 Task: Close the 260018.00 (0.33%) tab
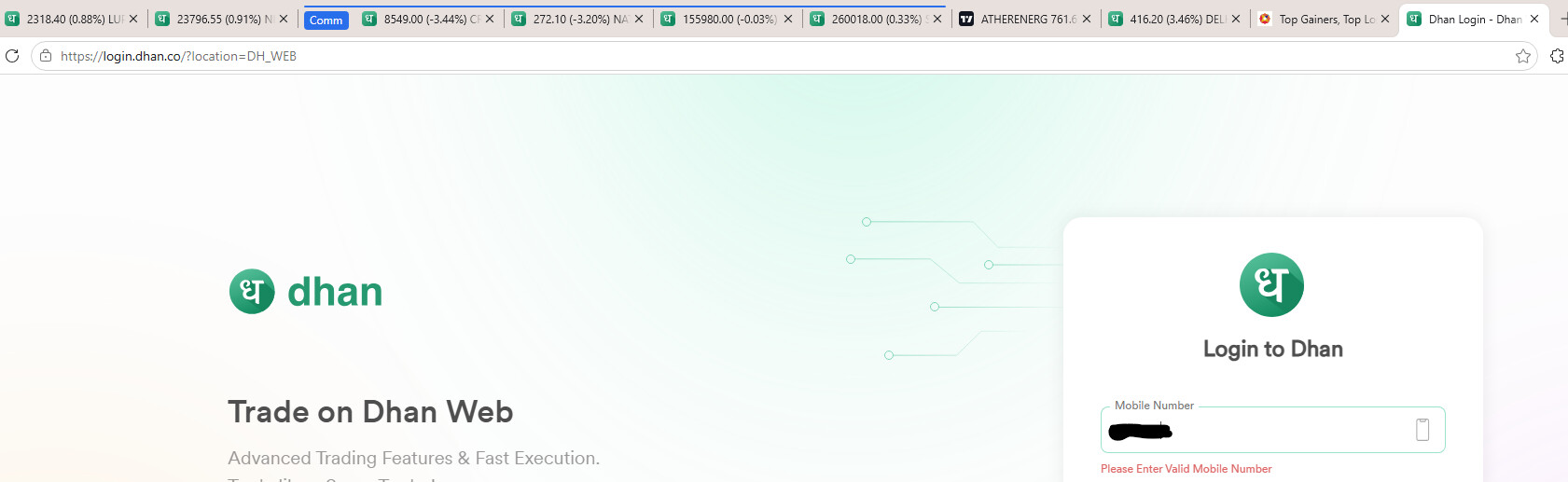click(x=937, y=19)
